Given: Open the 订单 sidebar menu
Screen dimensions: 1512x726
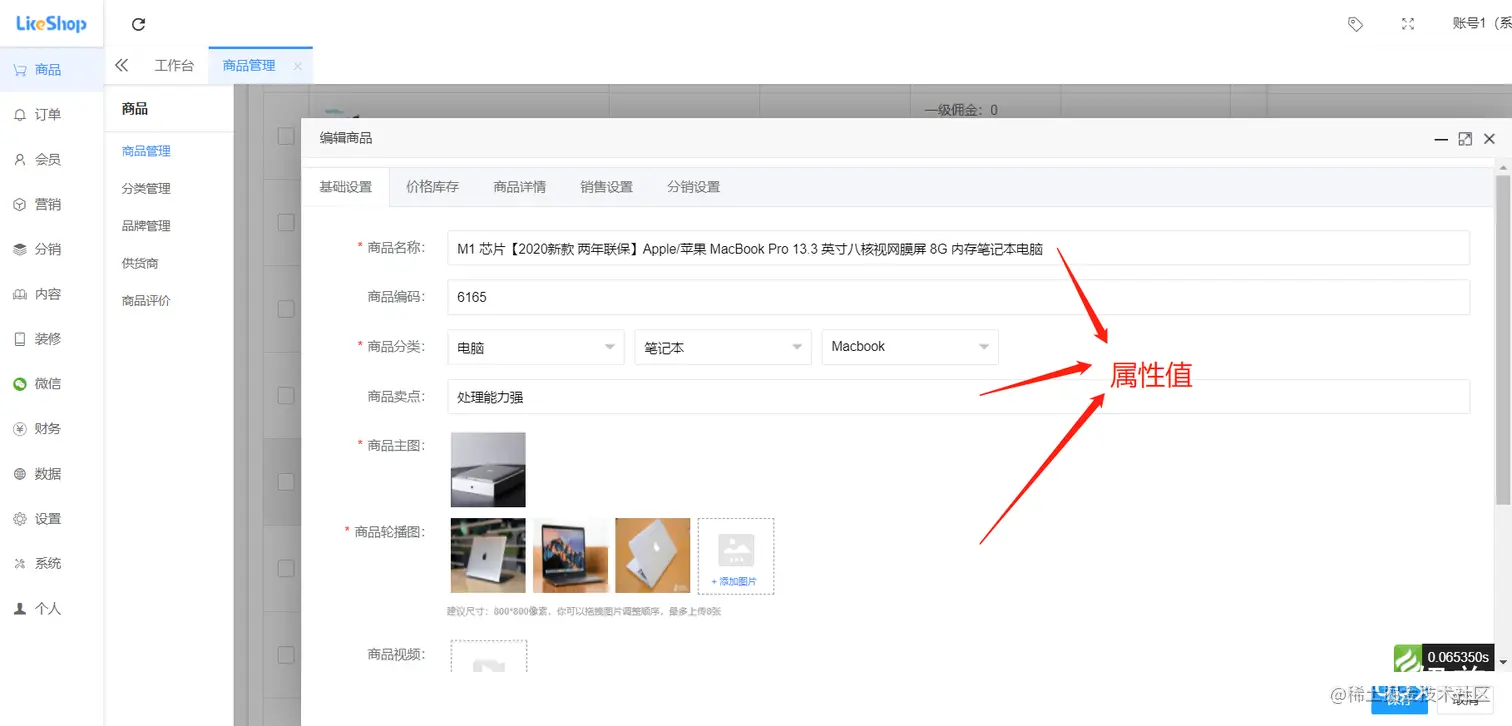Looking at the screenshot, I should pos(51,115).
